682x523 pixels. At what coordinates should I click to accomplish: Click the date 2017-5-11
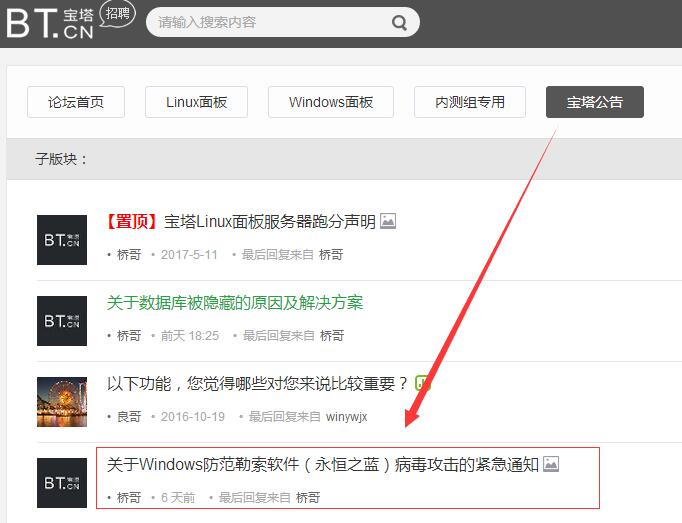point(189,255)
